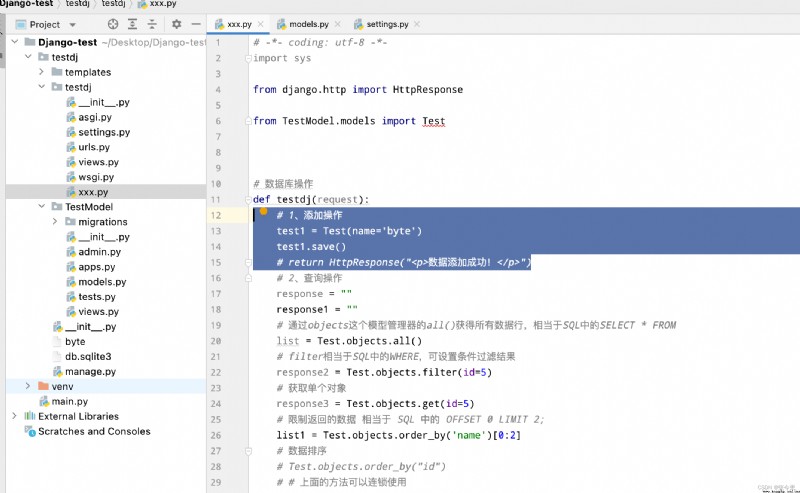This screenshot has height=493, width=800.
Task: Open Project panel settings gear
Action: pos(177,24)
